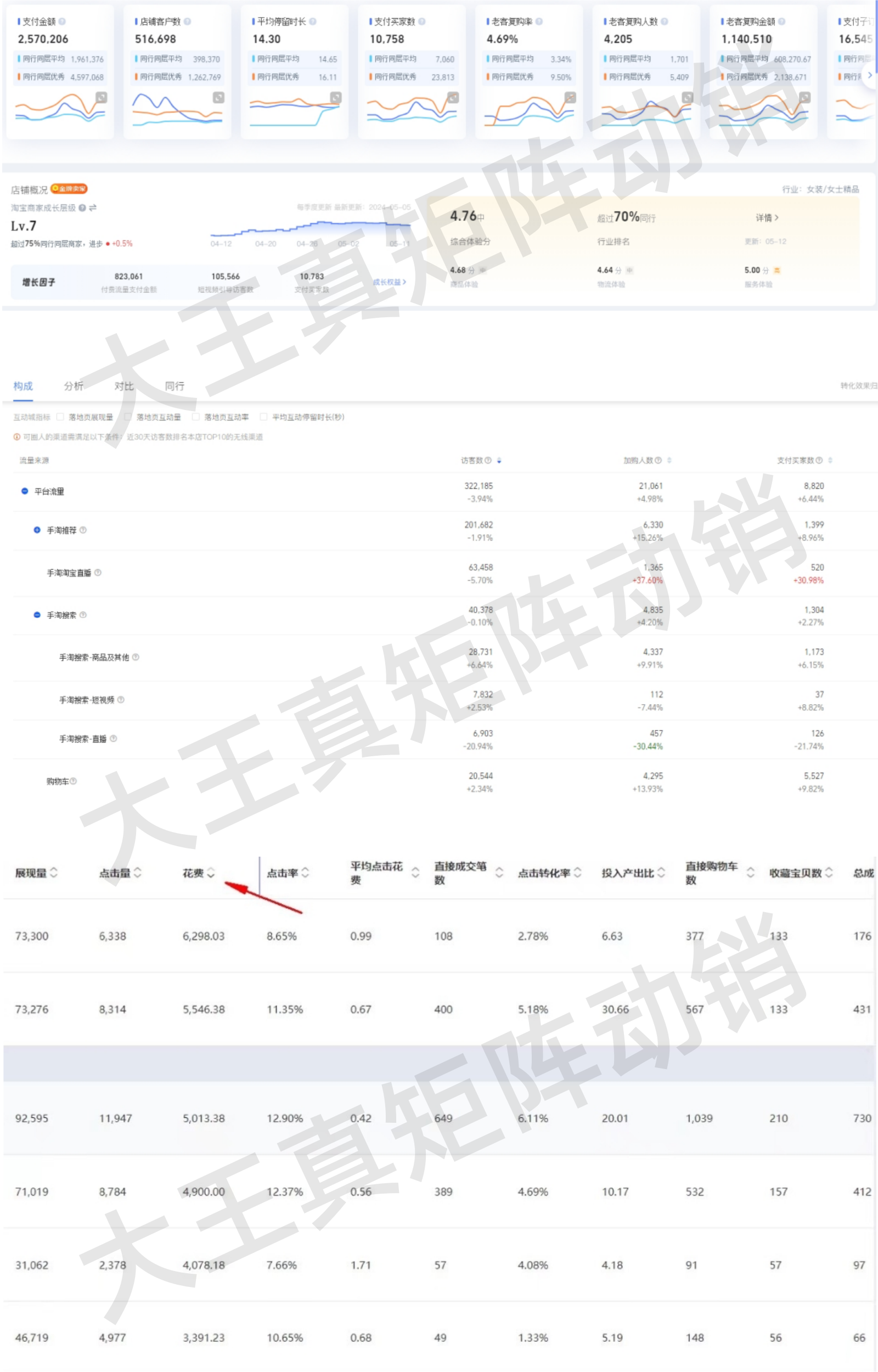The width and height of the screenshot is (878, 1372).
Task: Check the 落地页互动率 checkbox
Action: [195, 417]
